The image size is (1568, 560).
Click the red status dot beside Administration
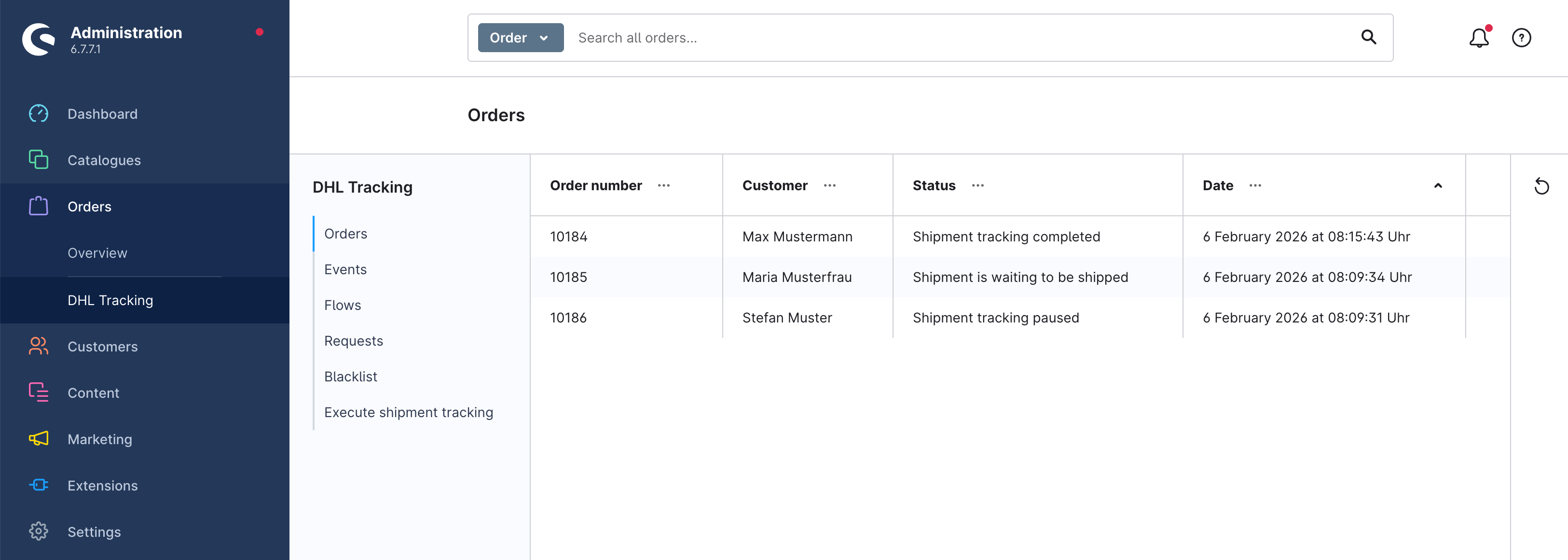[259, 32]
